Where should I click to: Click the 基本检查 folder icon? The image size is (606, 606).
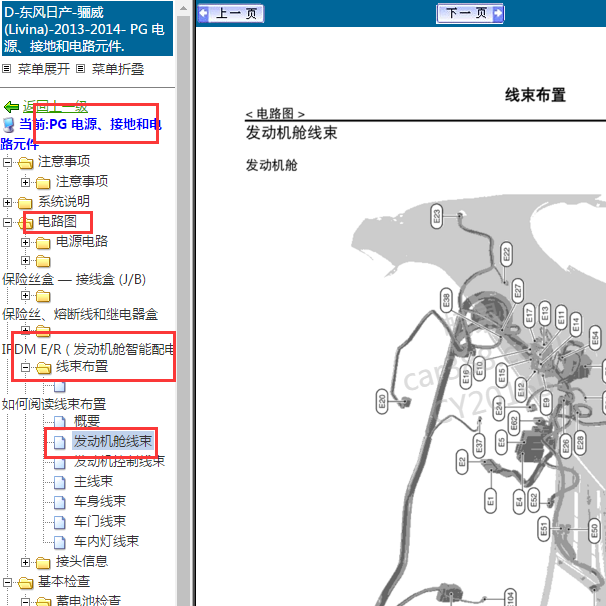(25, 583)
